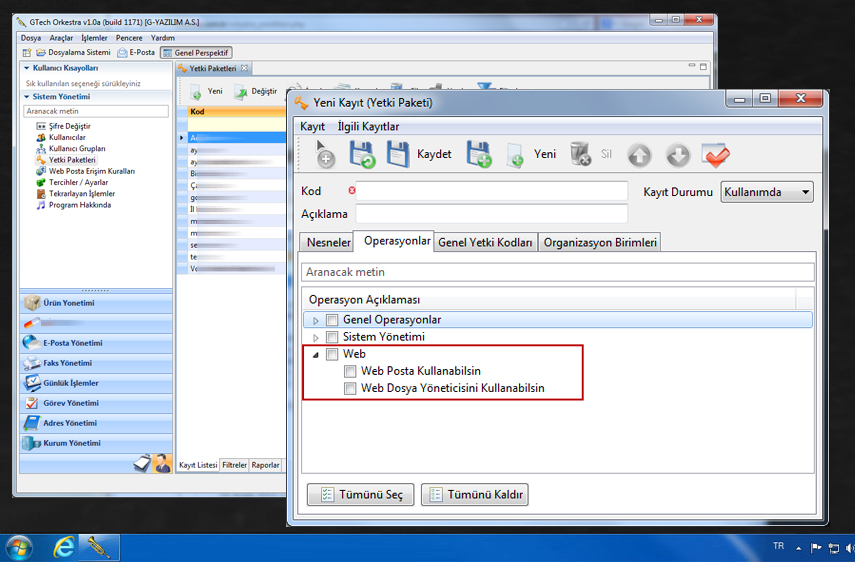855x562 pixels.
Task: Click the down arrow record button
Action: tap(678, 155)
